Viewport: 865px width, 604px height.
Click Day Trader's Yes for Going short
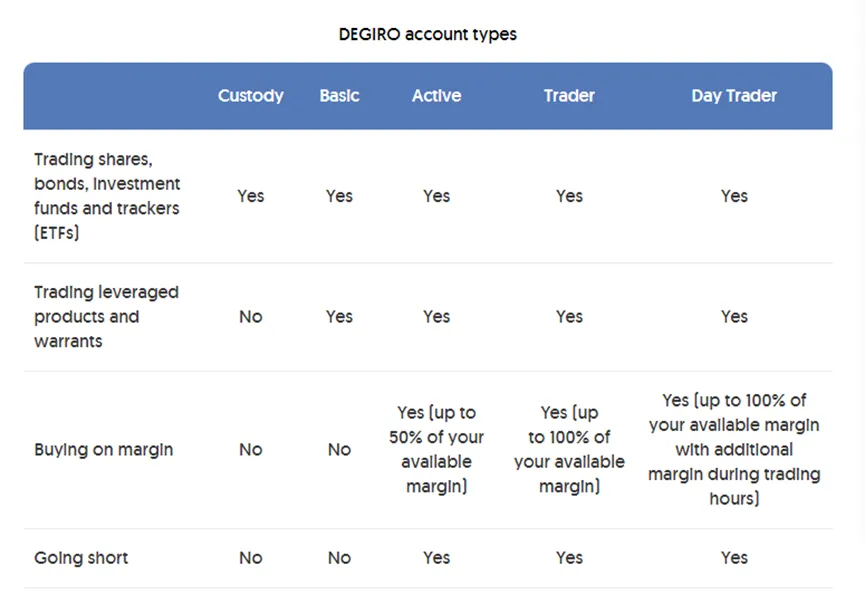click(x=734, y=558)
